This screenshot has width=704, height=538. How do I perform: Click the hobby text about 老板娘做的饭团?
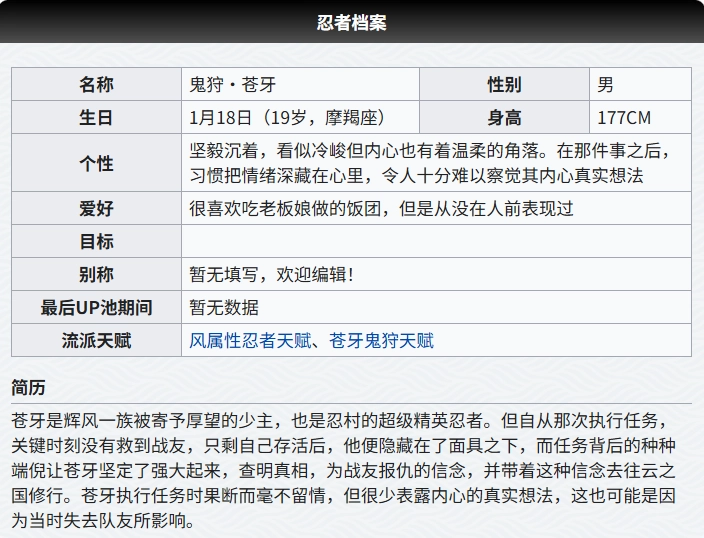pos(381,209)
